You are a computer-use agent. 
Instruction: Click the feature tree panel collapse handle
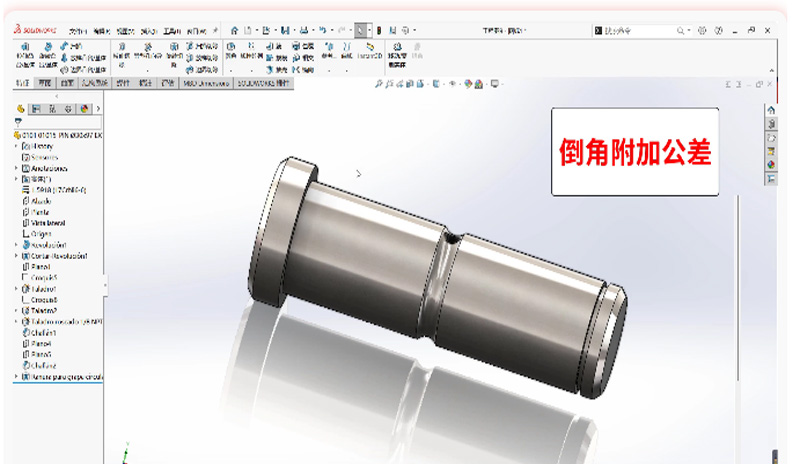click(x=105, y=284)
